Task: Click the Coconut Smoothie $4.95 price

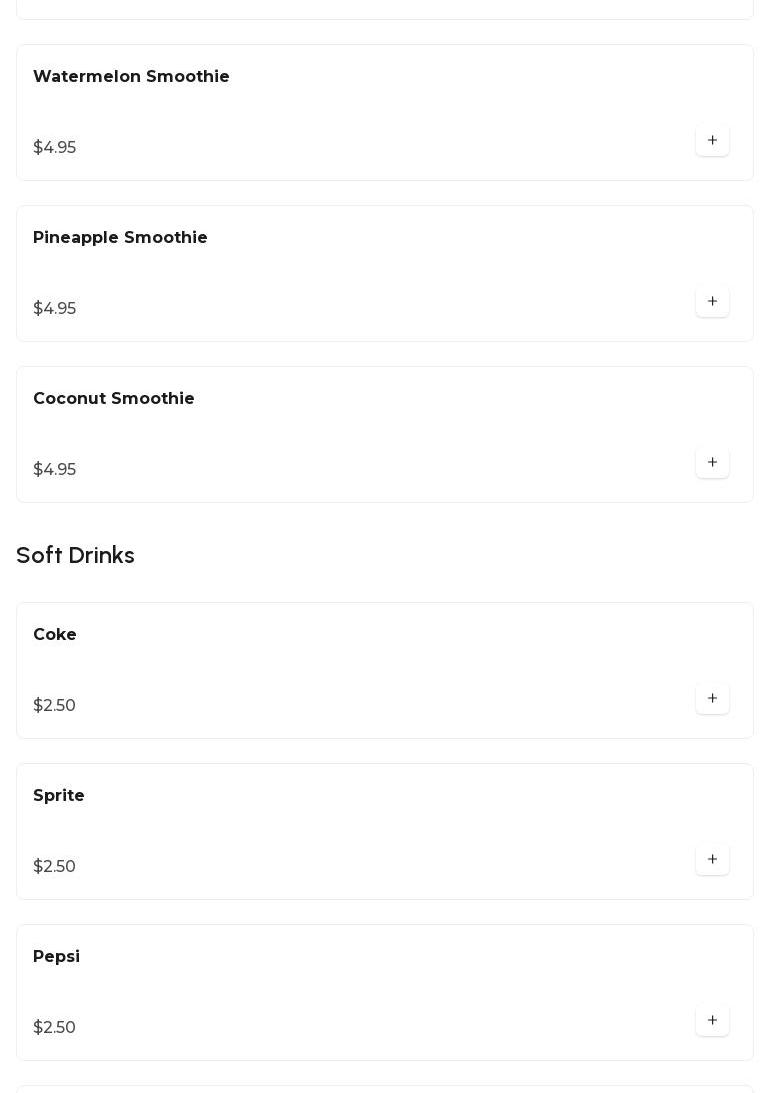Action: click(54, 470)
